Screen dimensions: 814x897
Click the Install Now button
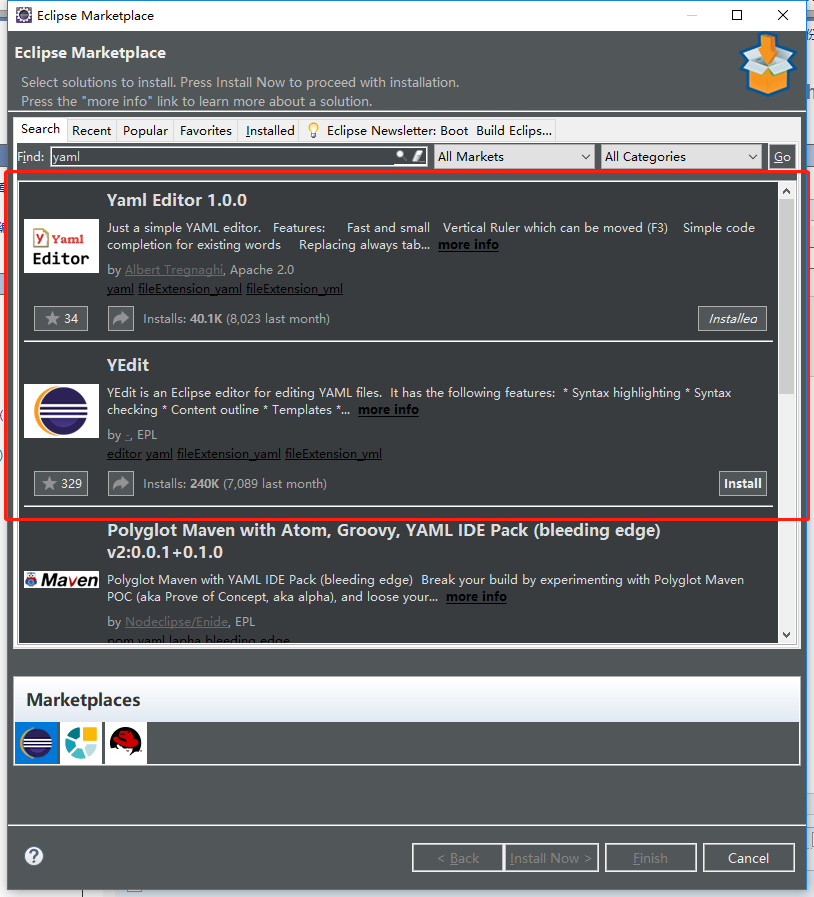[x=551, y=858]
